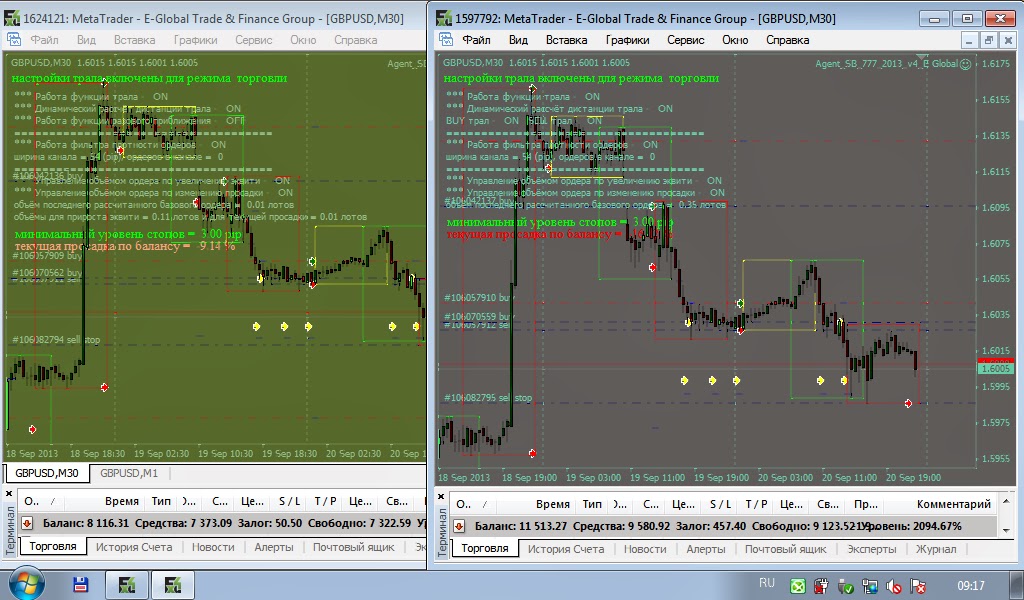The image size is (1024, 600).
Task: Open Windows Start button
Action: [x=26, y=584]
